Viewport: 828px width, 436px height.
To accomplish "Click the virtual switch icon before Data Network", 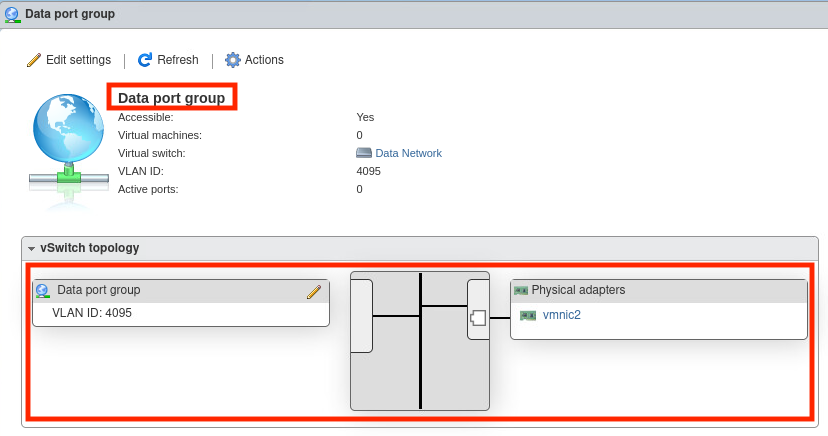I will [364, 153].
